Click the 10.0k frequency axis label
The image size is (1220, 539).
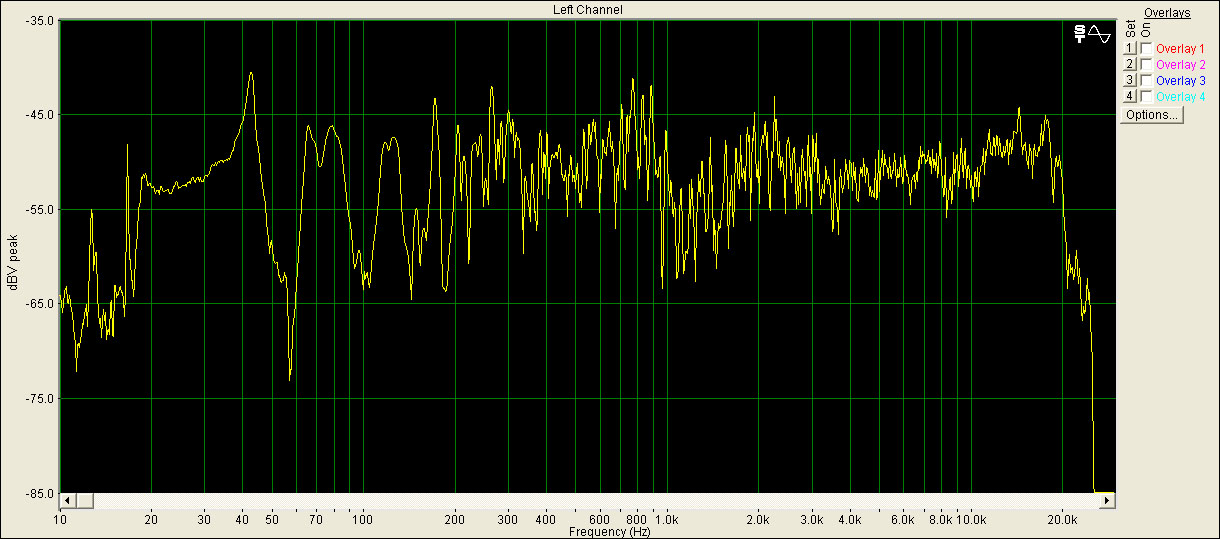point(970,520)
